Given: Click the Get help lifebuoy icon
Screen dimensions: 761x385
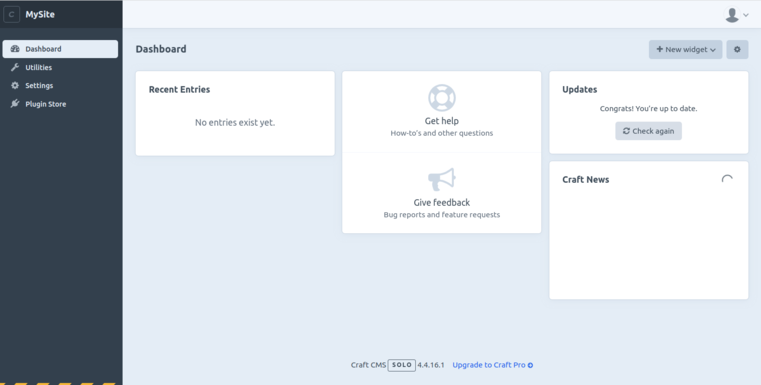Looking at the screenshot, I should (x=442, y=98).
